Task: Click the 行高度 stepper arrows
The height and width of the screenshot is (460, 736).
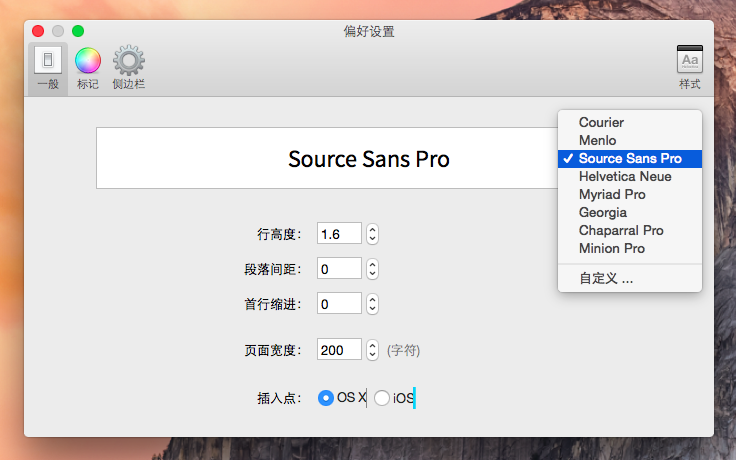Action: [372, 233]
